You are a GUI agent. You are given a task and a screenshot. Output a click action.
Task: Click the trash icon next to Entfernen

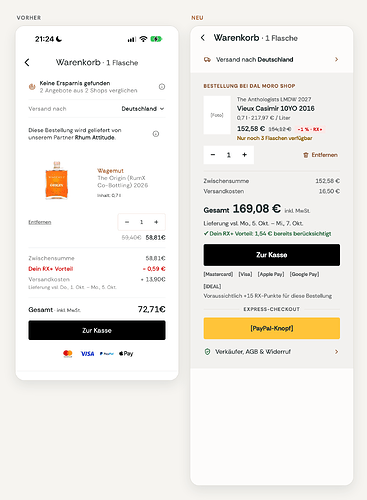[x=306, y=155]
